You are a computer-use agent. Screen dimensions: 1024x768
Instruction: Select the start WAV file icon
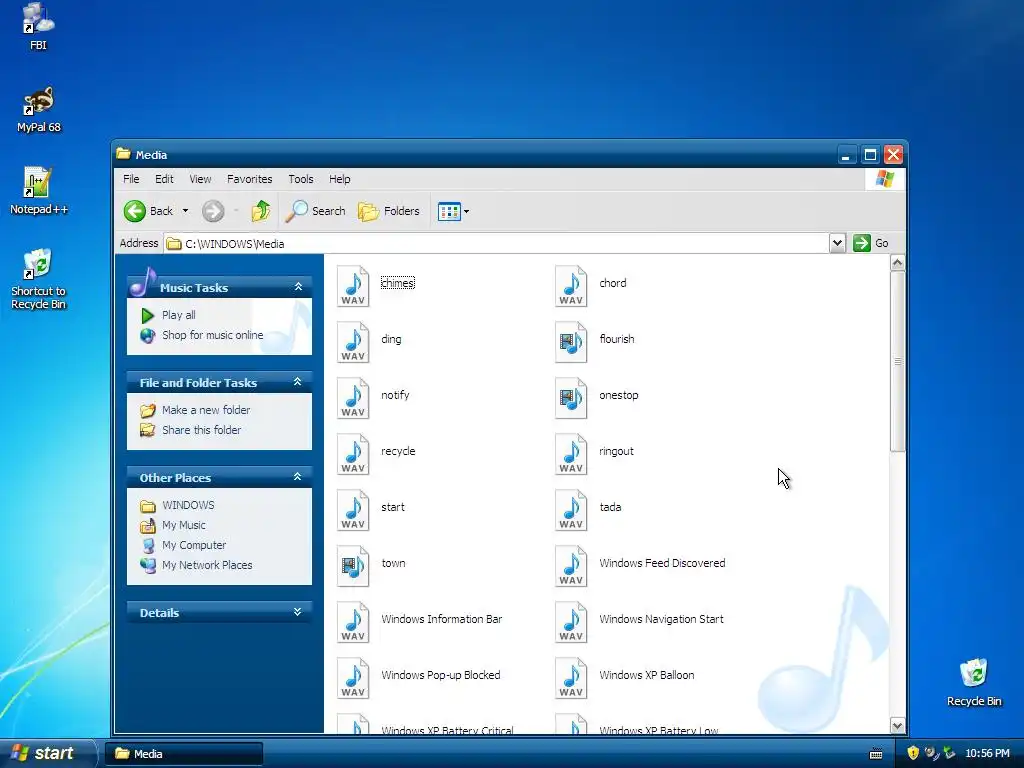coord(353,510)
